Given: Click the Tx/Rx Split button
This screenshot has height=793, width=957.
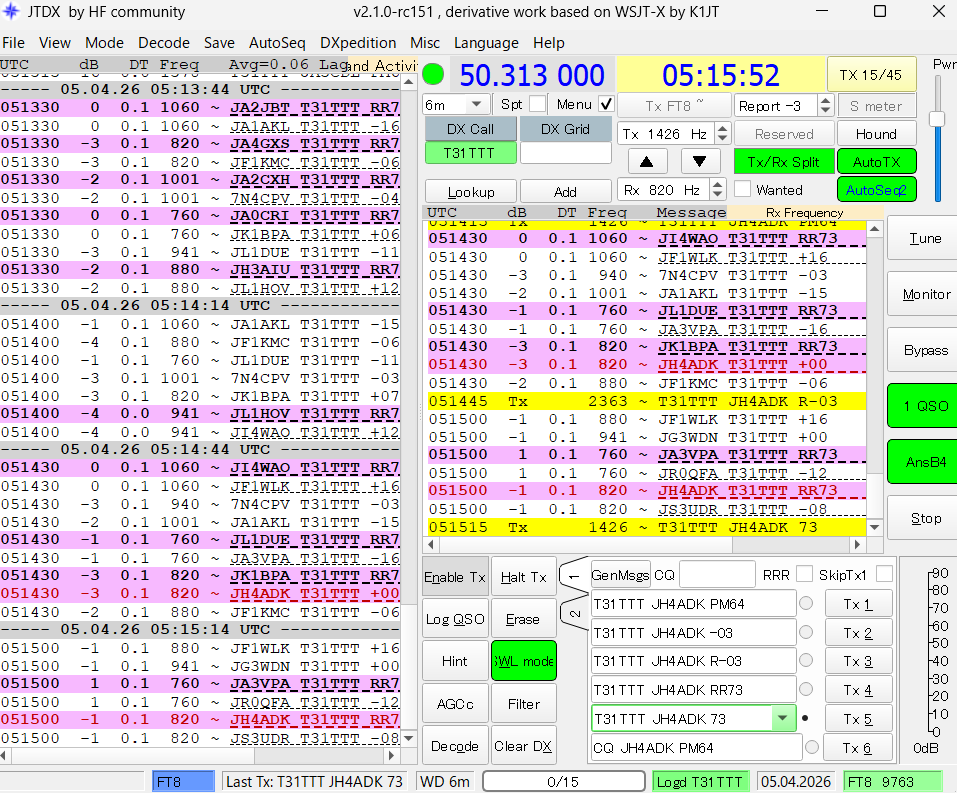Looking at the screenshot, I should (x=783, y=162).
